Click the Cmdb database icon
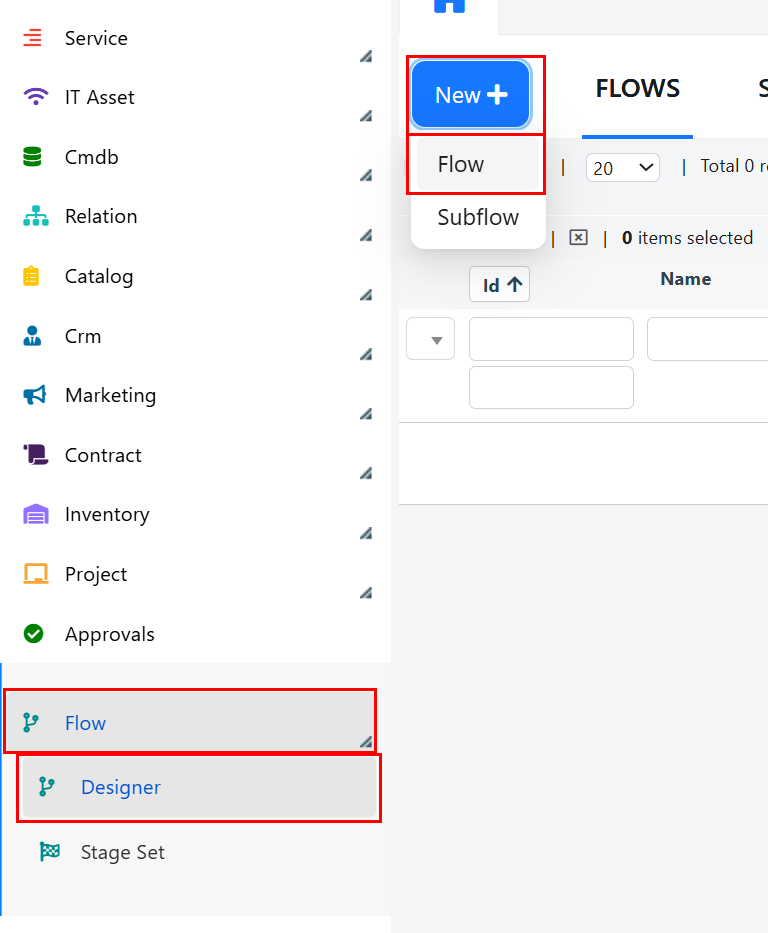This screenshot has width=768, height=933. (x=32, y=156)
